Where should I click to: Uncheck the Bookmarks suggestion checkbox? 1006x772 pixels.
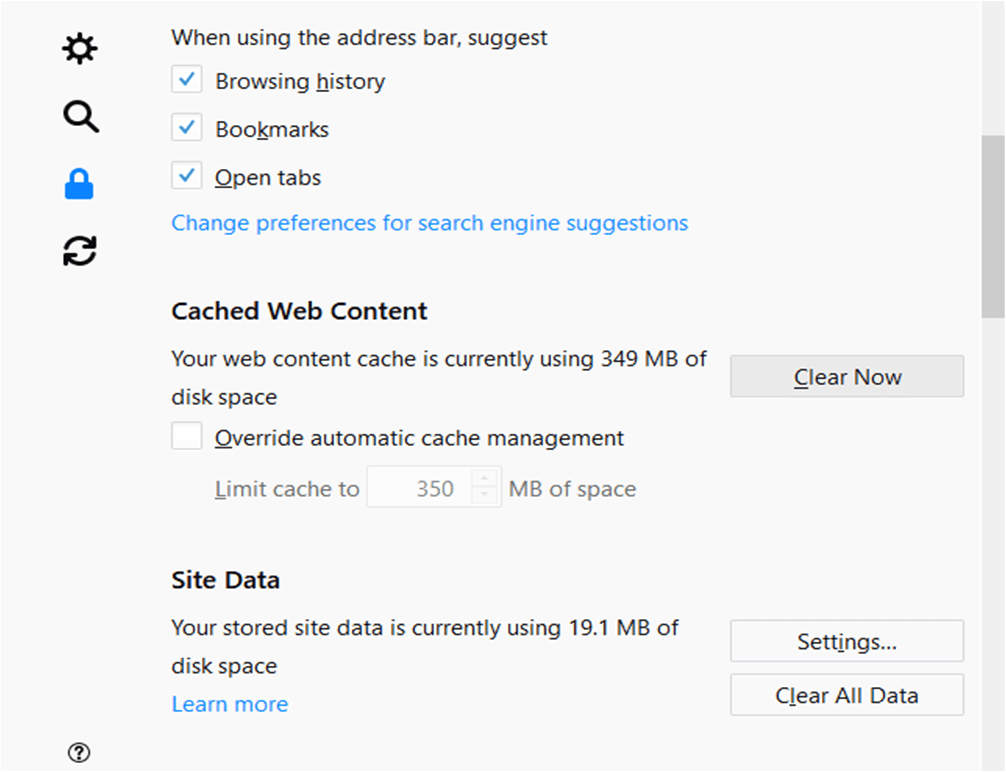pos(187,128)
